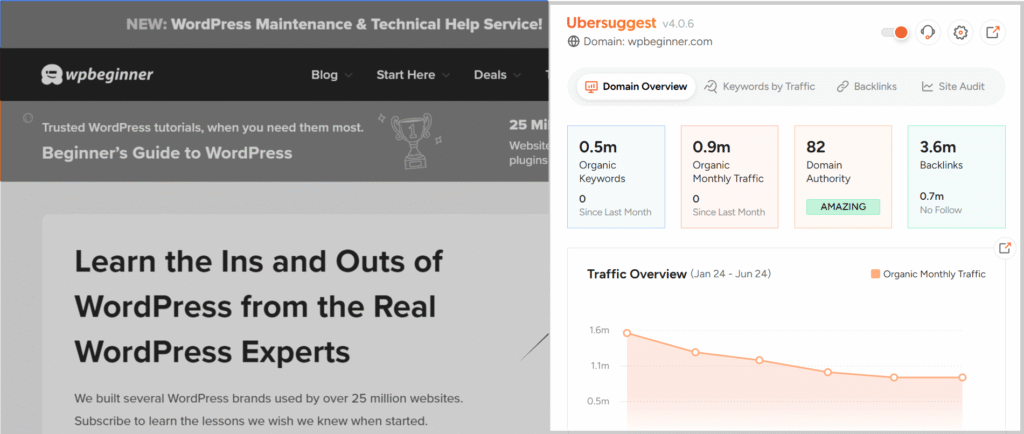Viewport: 1024px width, 434px height.
Task: Click the headset support icon
Action: [x=927, y=33]
